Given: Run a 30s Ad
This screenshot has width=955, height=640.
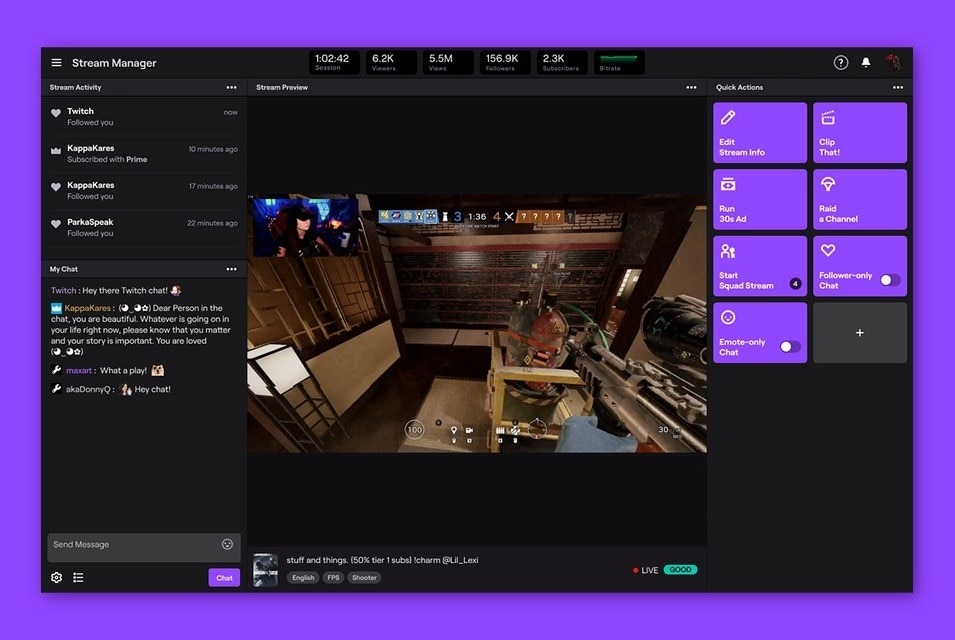Looking at the screenshot, I should tap(759, 200).
